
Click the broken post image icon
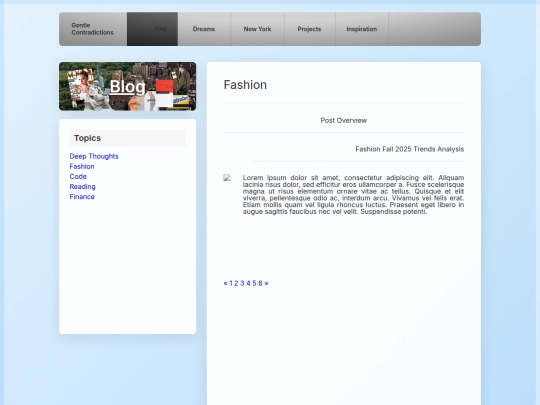(227, 178)
